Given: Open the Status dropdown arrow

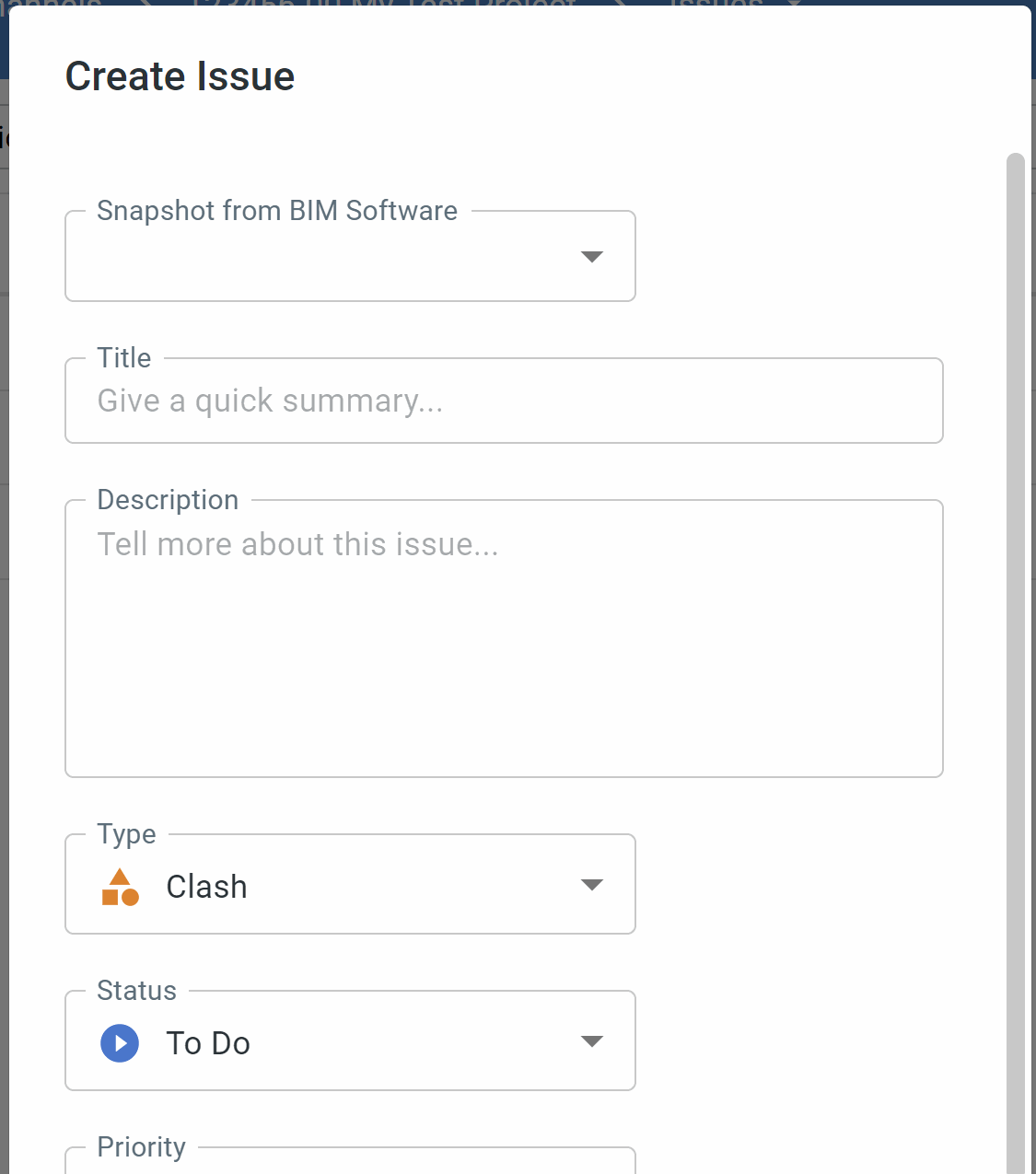Looking at the screenshot, I should [592, 1041].
